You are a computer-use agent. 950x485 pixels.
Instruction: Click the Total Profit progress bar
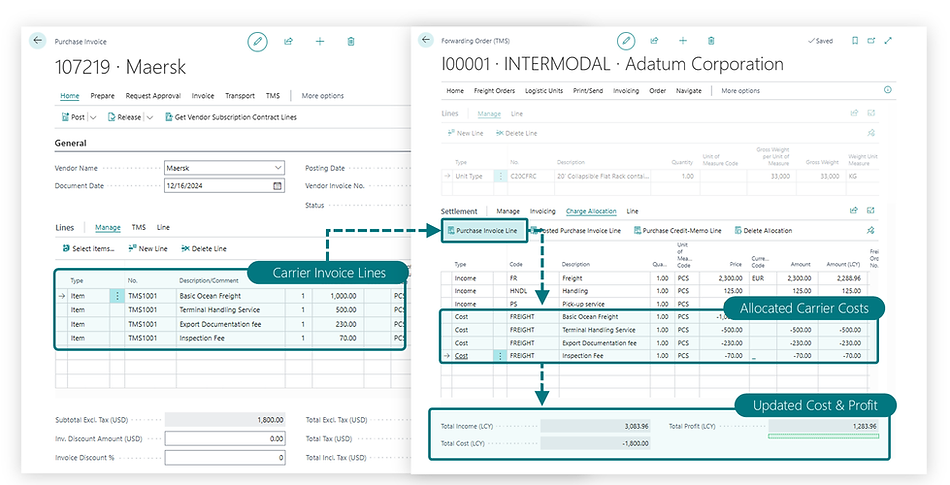pos(823,436)
